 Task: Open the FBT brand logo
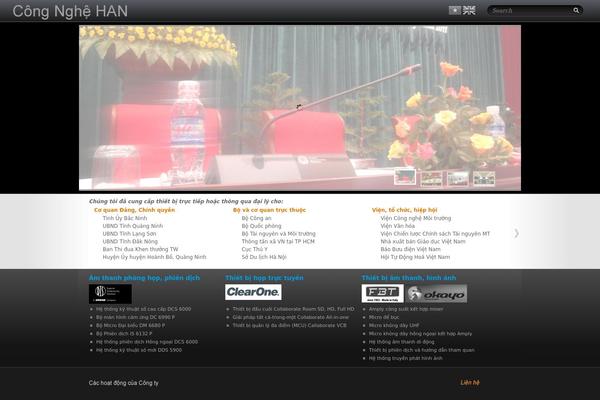click(382, 293)
